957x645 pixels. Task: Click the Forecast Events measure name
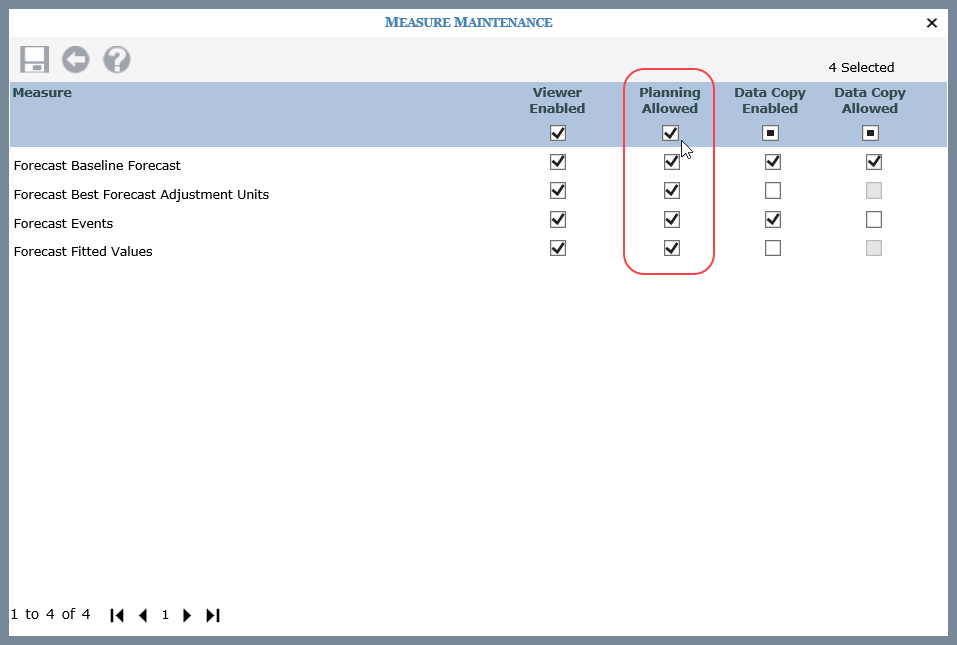coord(63,223)
